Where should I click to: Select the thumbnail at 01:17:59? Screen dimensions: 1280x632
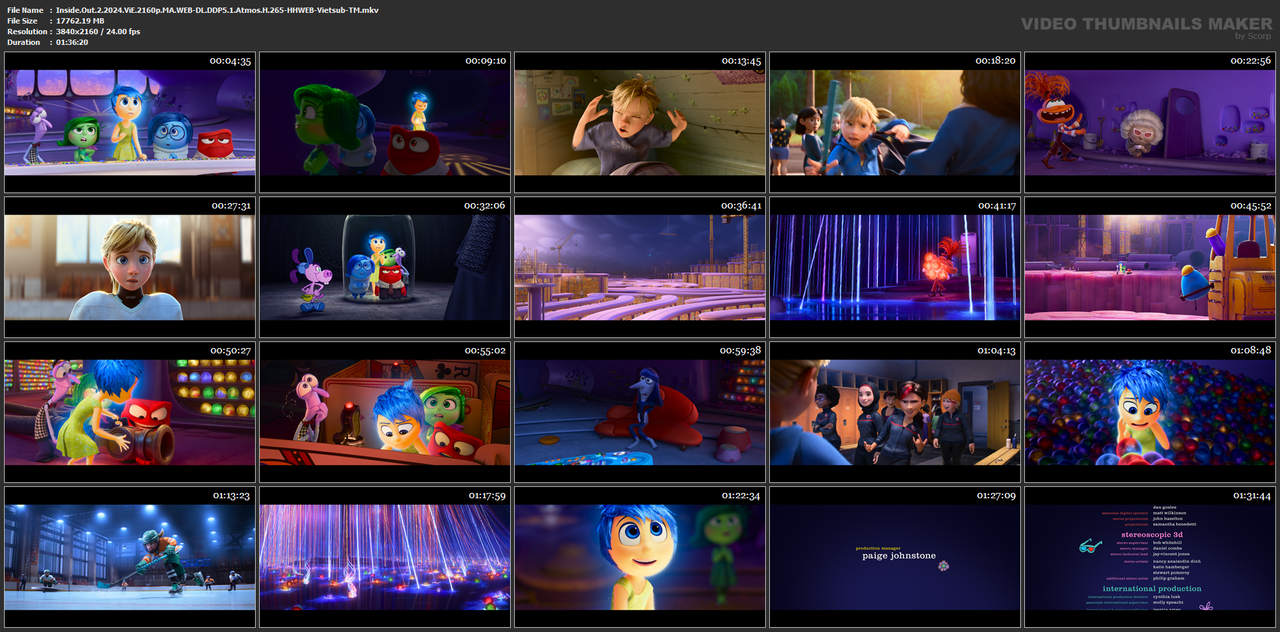(x=385, y=557)
